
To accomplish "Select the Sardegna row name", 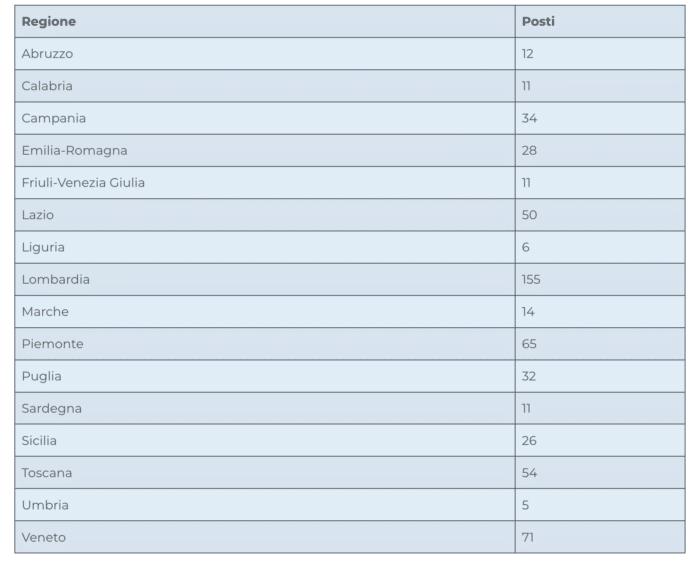I will point(52,408).
